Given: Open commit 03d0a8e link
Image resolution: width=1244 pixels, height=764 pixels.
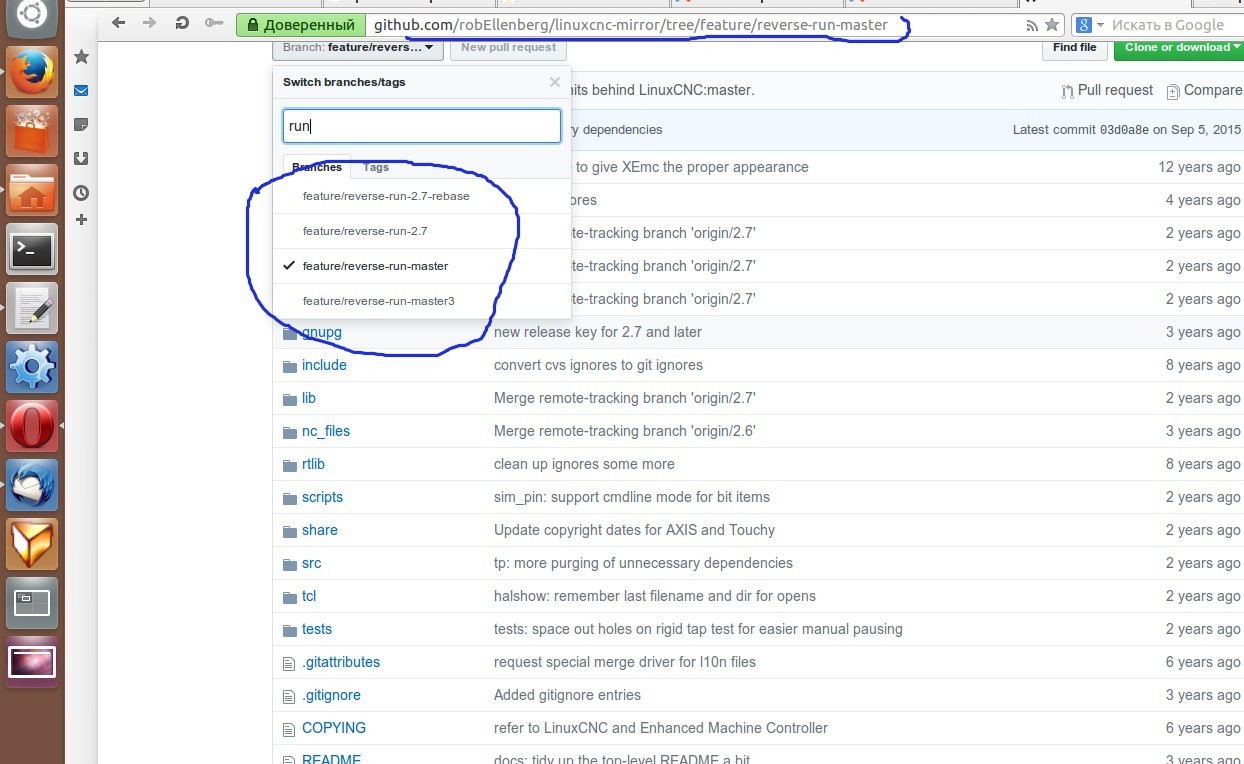Looking at the screenshot, I should (x=1124, y=130).
